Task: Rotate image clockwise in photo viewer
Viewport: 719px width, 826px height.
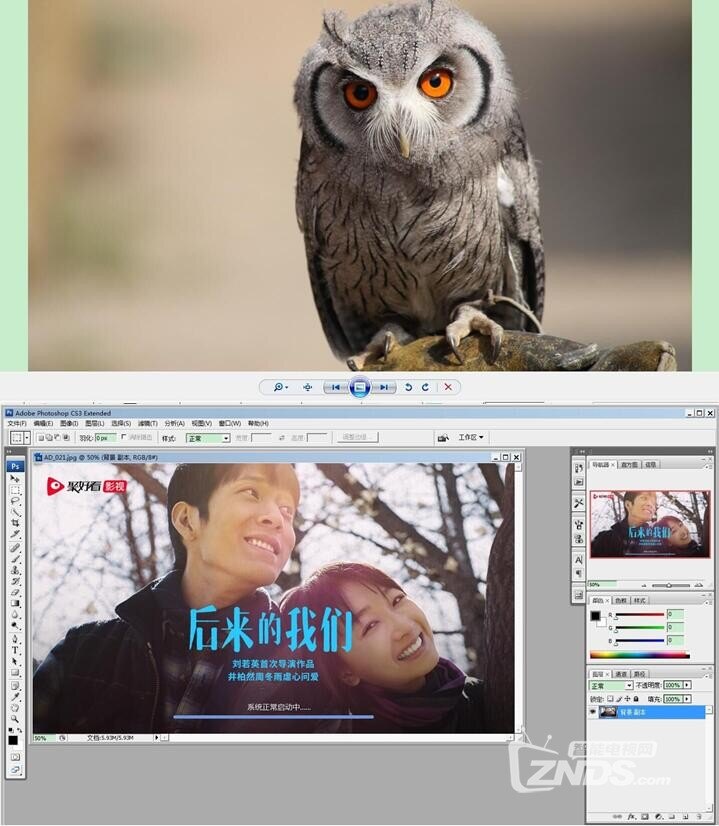Action: click(x=426, y=387)
